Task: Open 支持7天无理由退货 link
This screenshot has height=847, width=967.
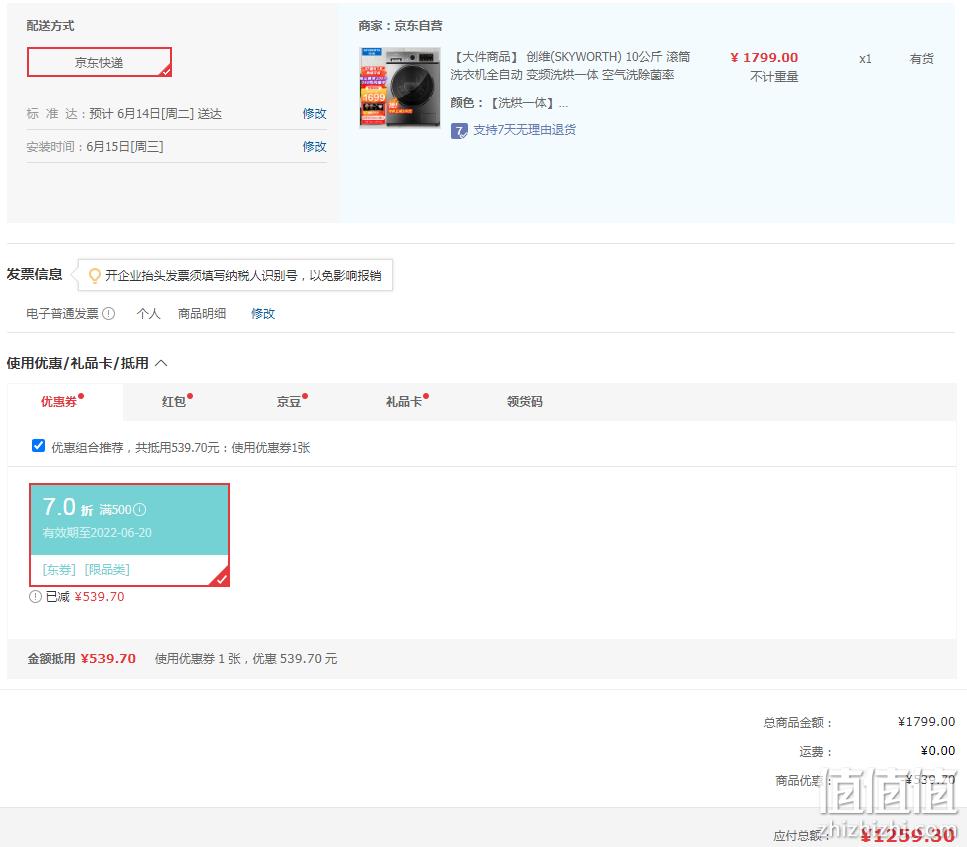Action: tap(524, 130)
